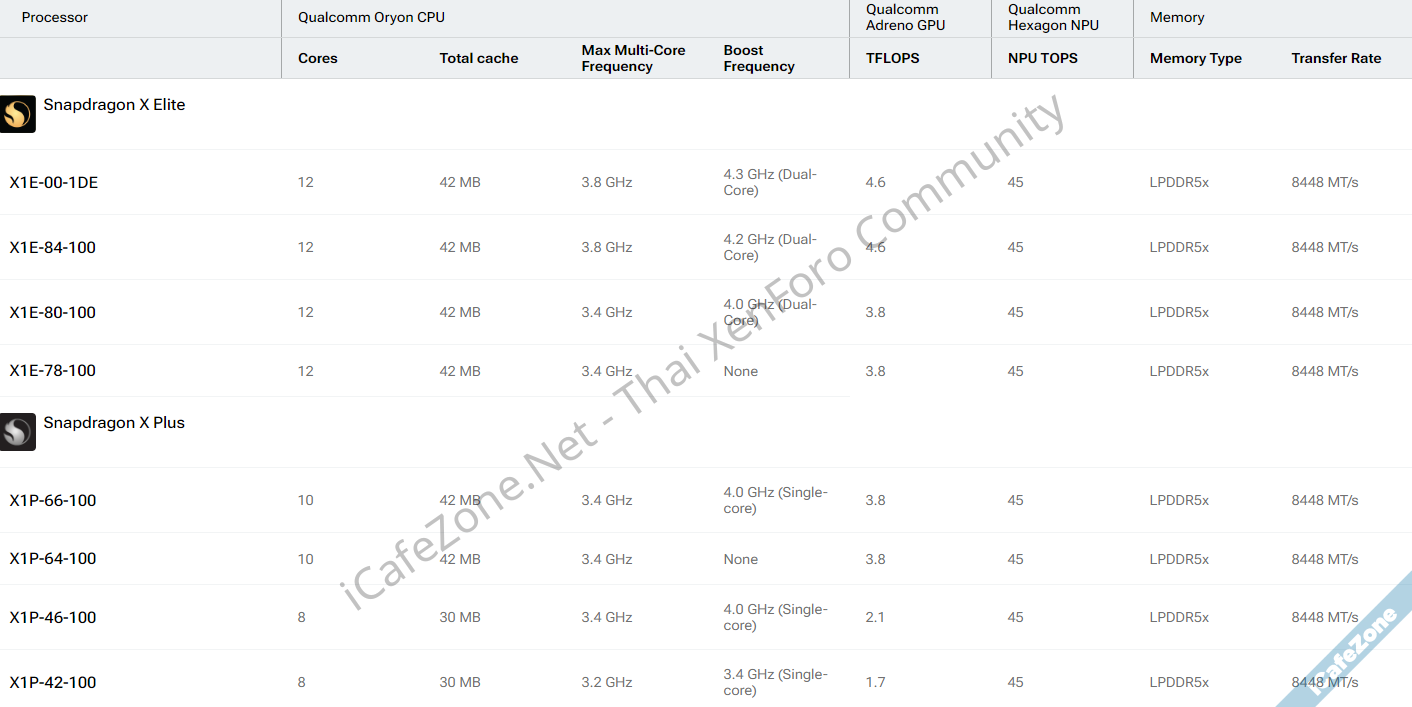The image size is (1412, 707).
Task: Open the X1E-84-100 processor entry
Action: click(x=53, y=247)
